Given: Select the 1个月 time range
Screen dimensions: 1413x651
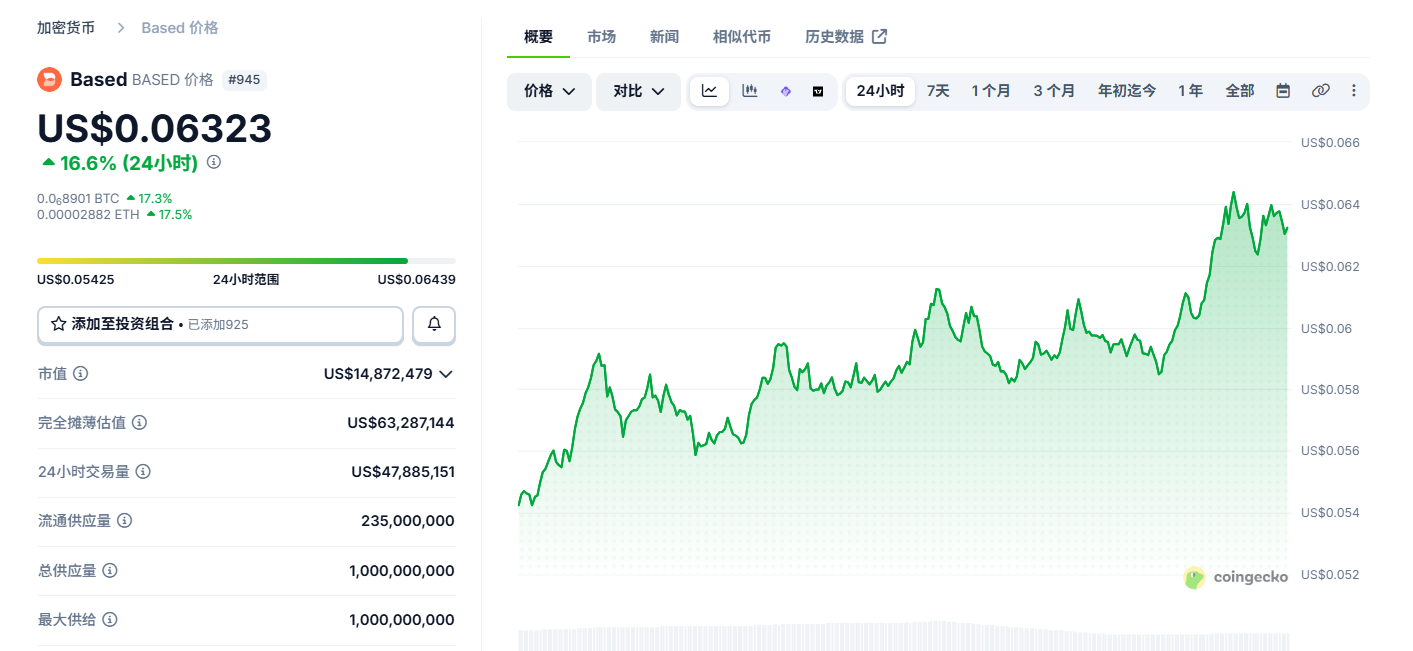Looking at the screenshot, I should (991, 91).
